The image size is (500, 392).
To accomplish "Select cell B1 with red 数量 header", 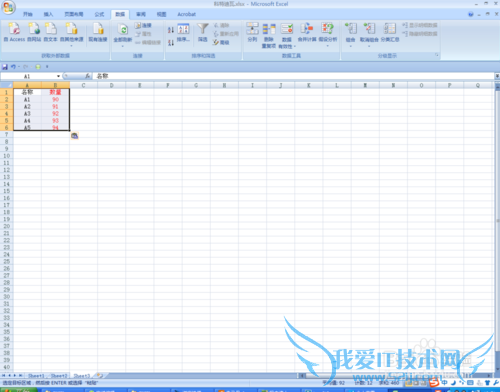I will [x=55, y=92].
